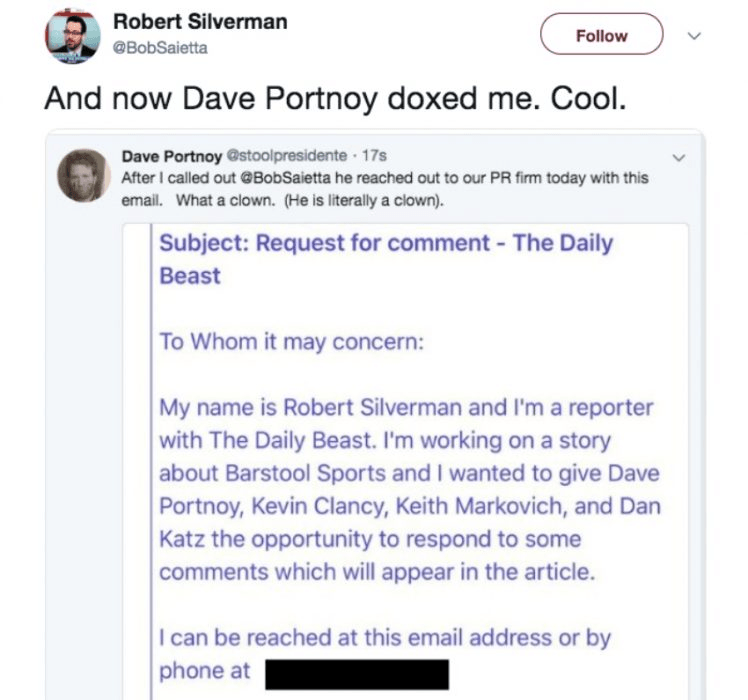Click the "I can be reached at" line
Screen dimensions: 748x700
click(385, 638)
